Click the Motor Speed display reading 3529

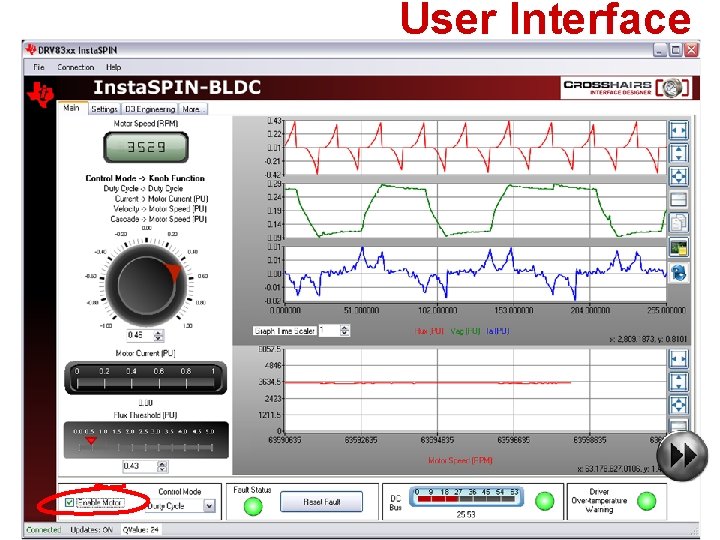coord(146,147)
